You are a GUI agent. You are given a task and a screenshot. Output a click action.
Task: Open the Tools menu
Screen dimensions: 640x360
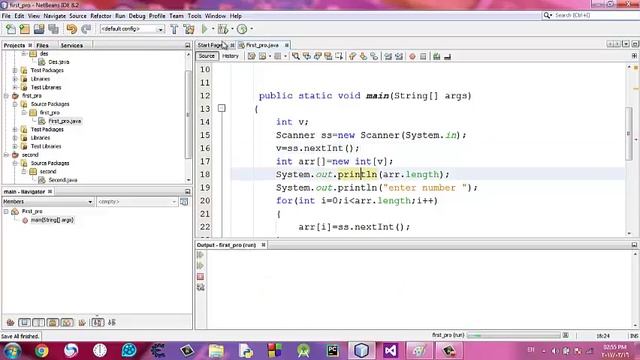pos(194,16)
